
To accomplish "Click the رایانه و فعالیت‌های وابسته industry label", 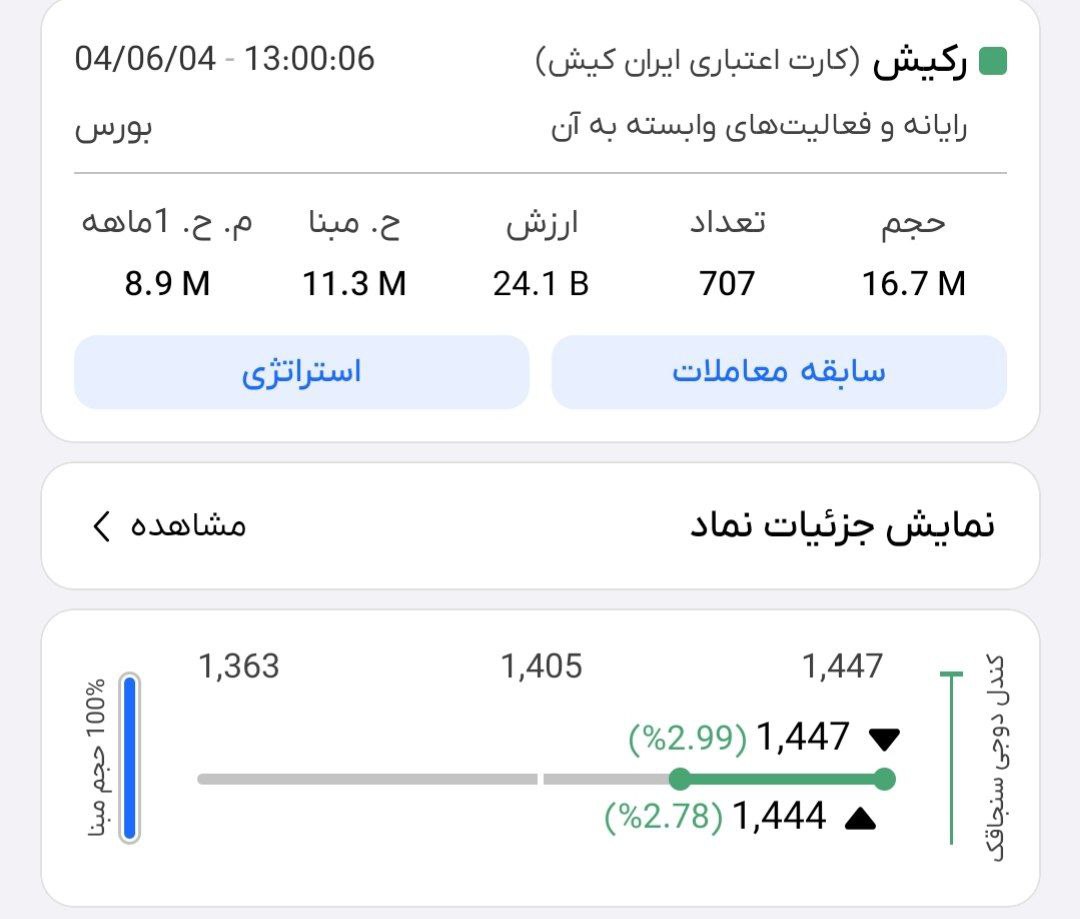I will pos(759,128).
